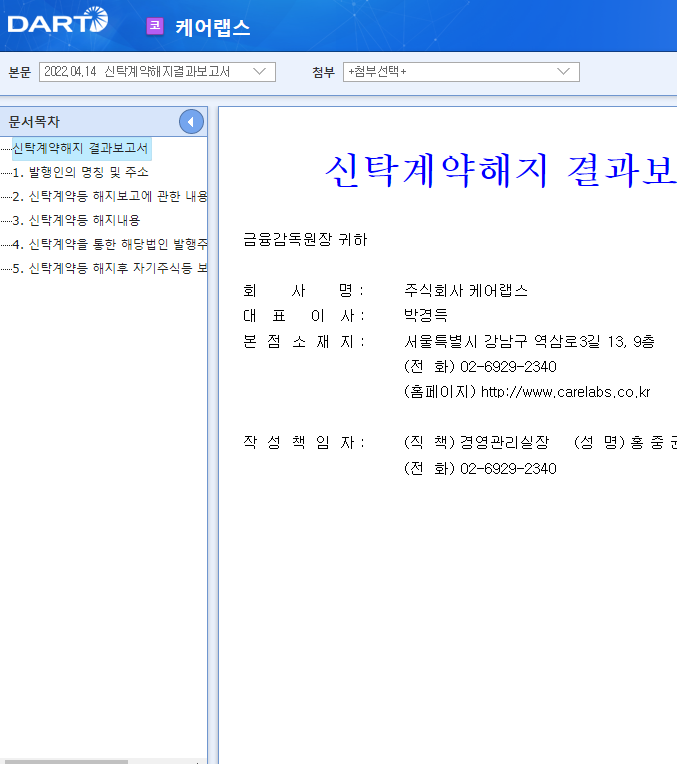Click the 작성책임자 label
This screenshot has height=764, width=677.
tap(304, 442)
